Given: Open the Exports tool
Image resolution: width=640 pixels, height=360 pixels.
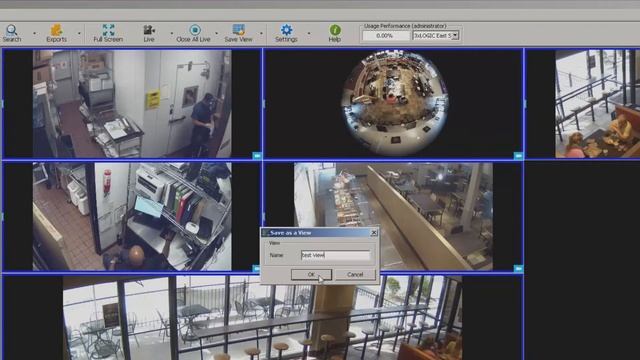Looking at the screenshot, I should coord(56,33).
